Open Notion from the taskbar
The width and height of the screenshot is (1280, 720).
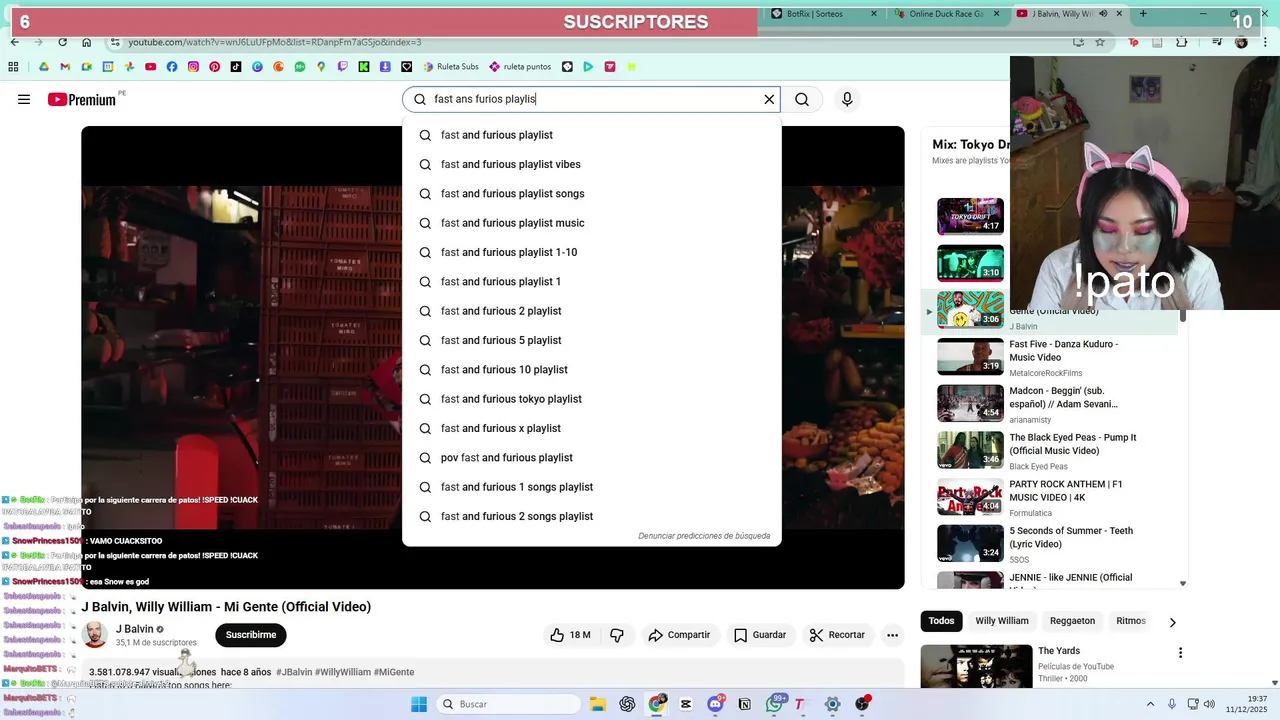[745, 704]
